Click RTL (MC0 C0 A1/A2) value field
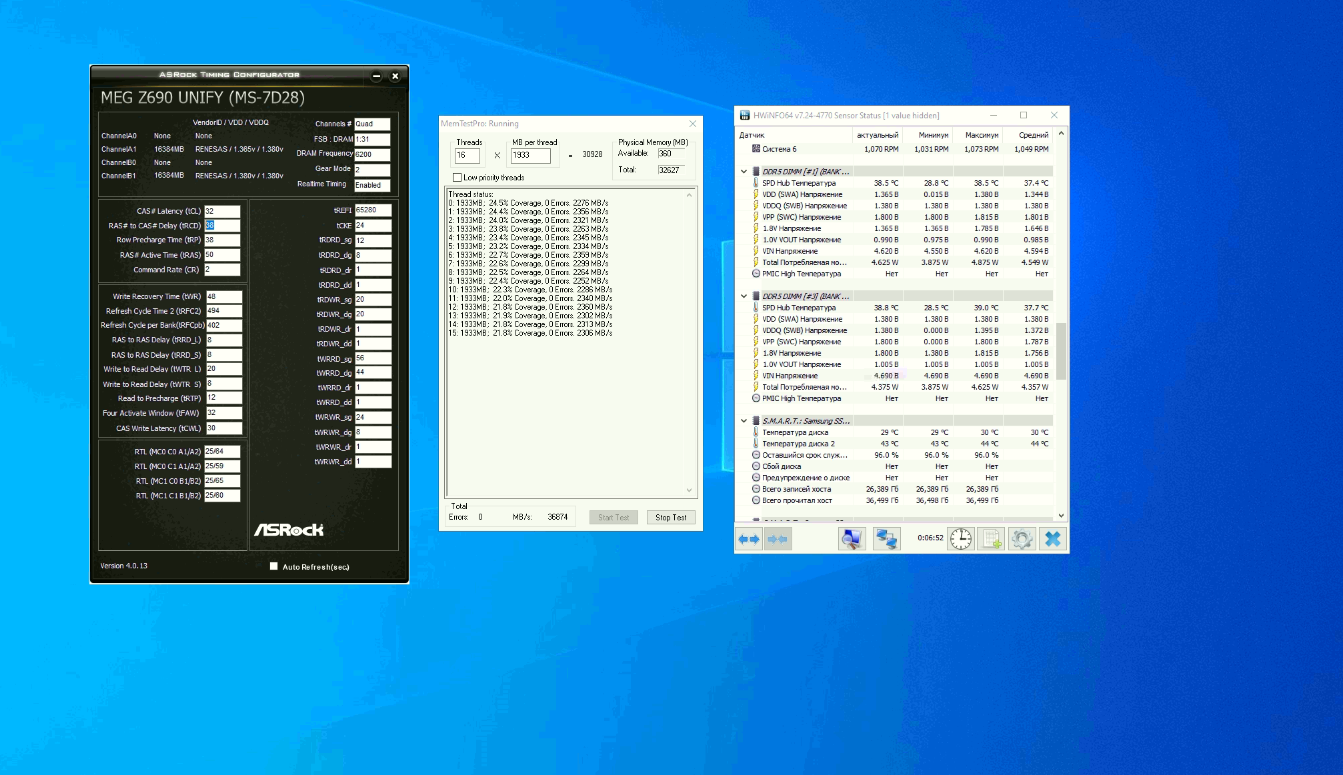1343x775 pixels. 222,451
